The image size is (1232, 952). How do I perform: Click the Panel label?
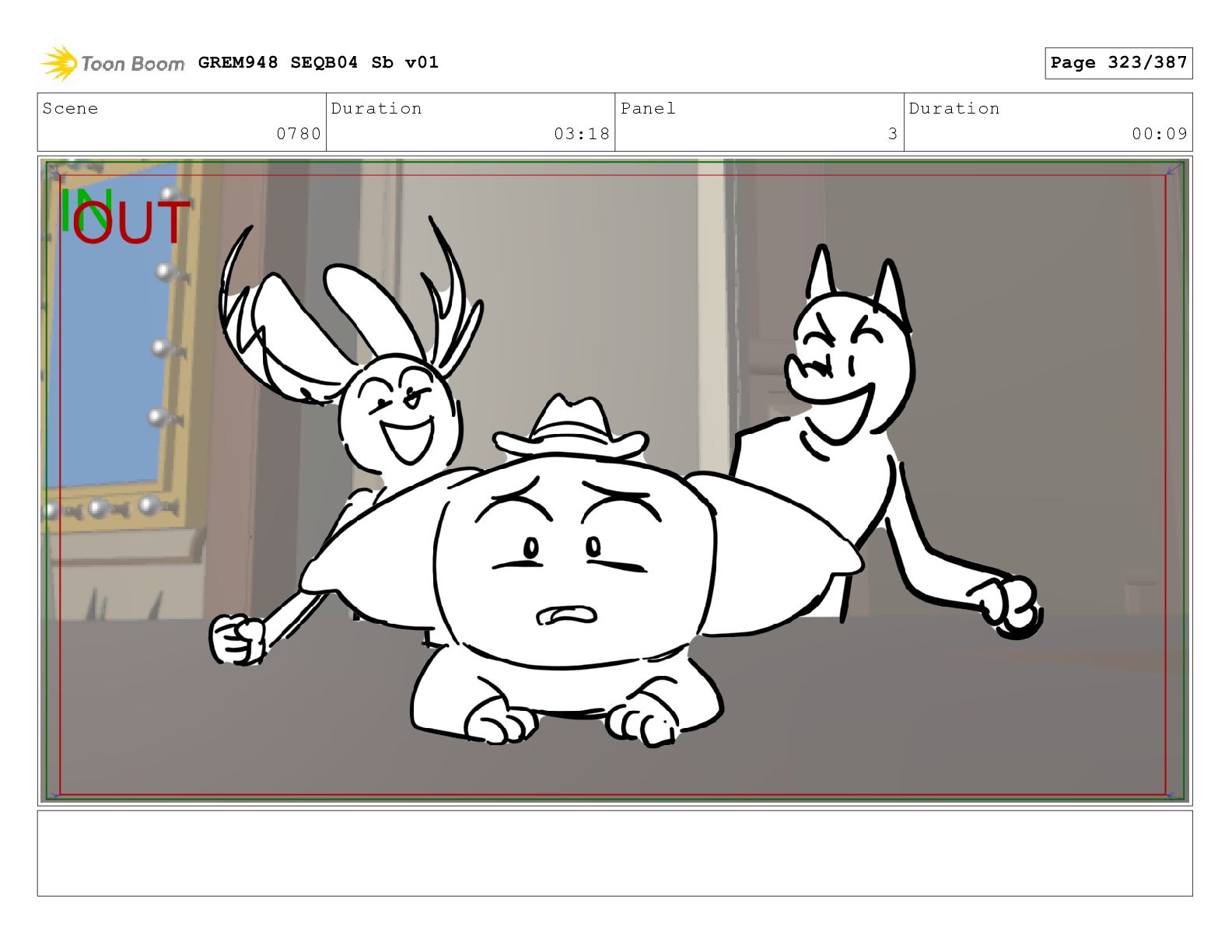[x=648, y=108]
